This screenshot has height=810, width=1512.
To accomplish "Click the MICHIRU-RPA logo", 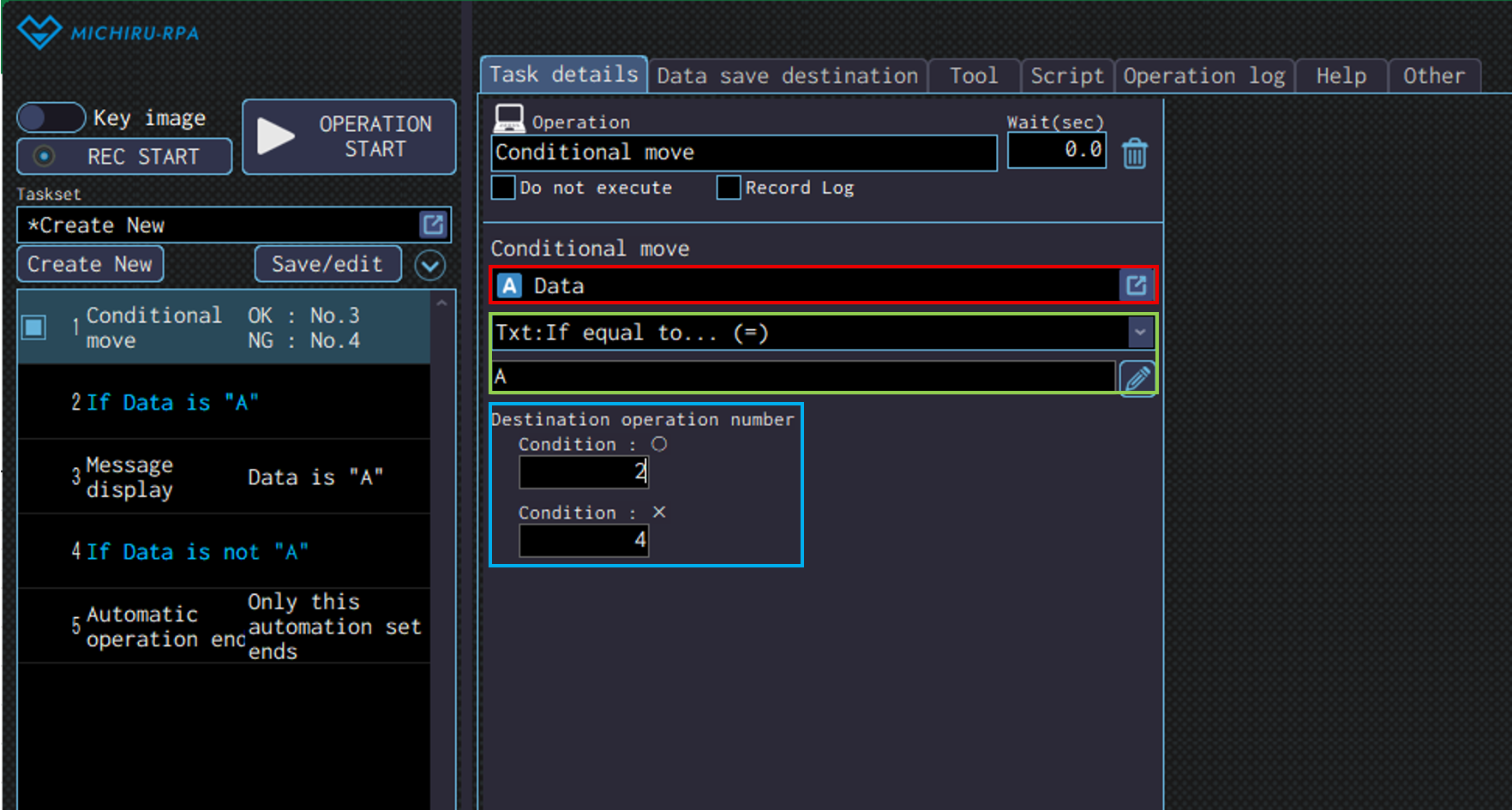I will (x=109, y=33).
